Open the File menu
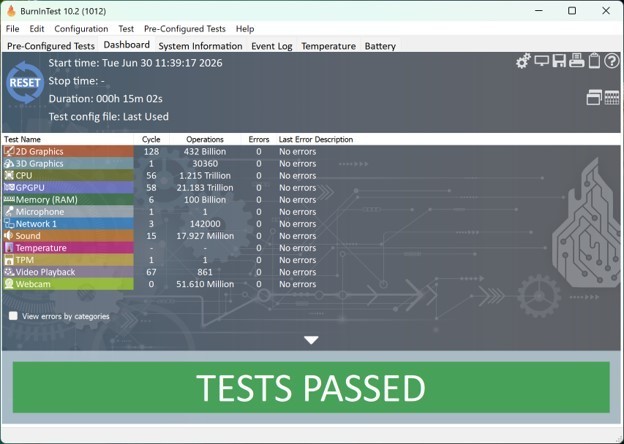This screenshot has height=444, width=624. tap(12, 29)
